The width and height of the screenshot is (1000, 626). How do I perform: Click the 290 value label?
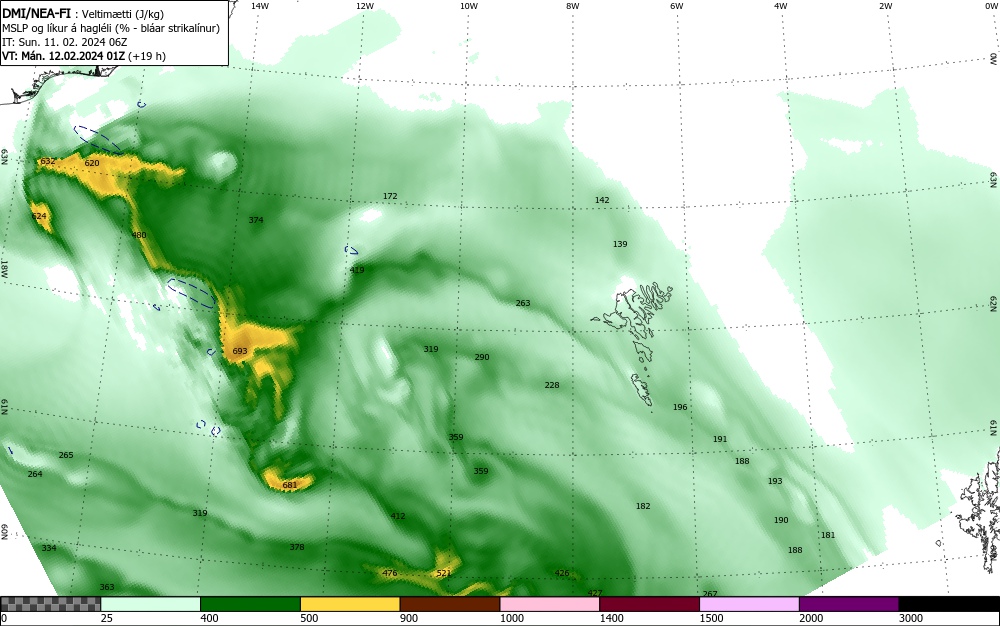[482, 357]
